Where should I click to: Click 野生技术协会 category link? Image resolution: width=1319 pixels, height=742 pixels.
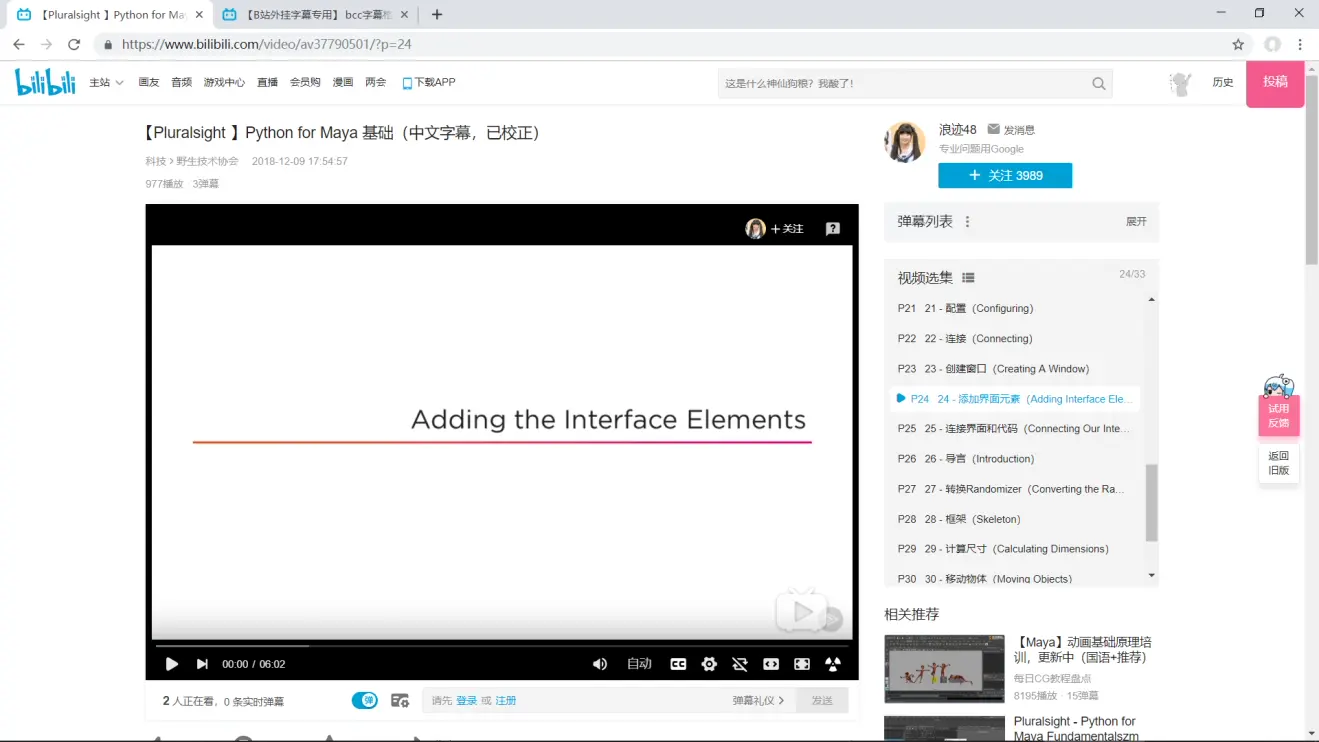207,161
